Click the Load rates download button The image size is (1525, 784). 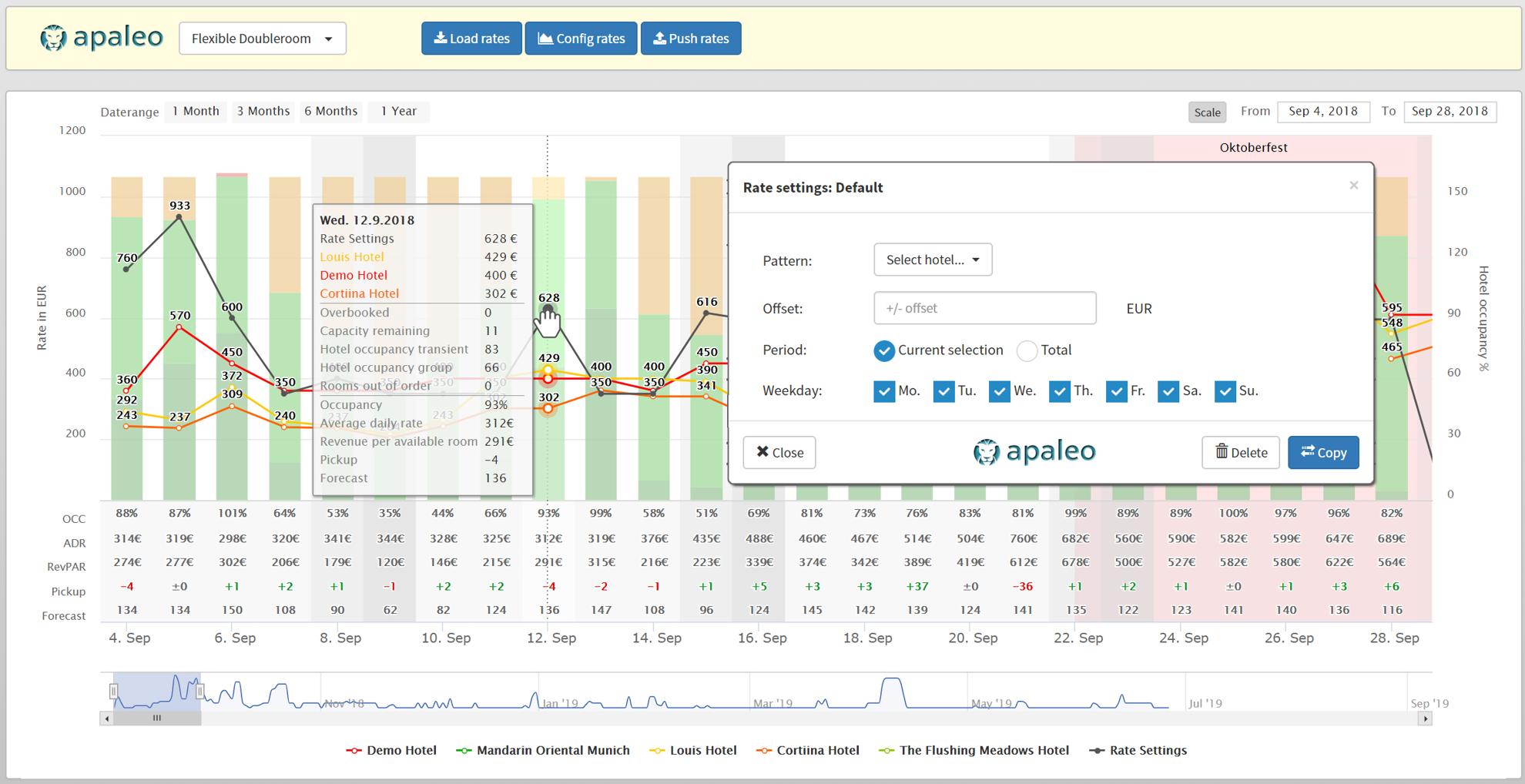471,39
